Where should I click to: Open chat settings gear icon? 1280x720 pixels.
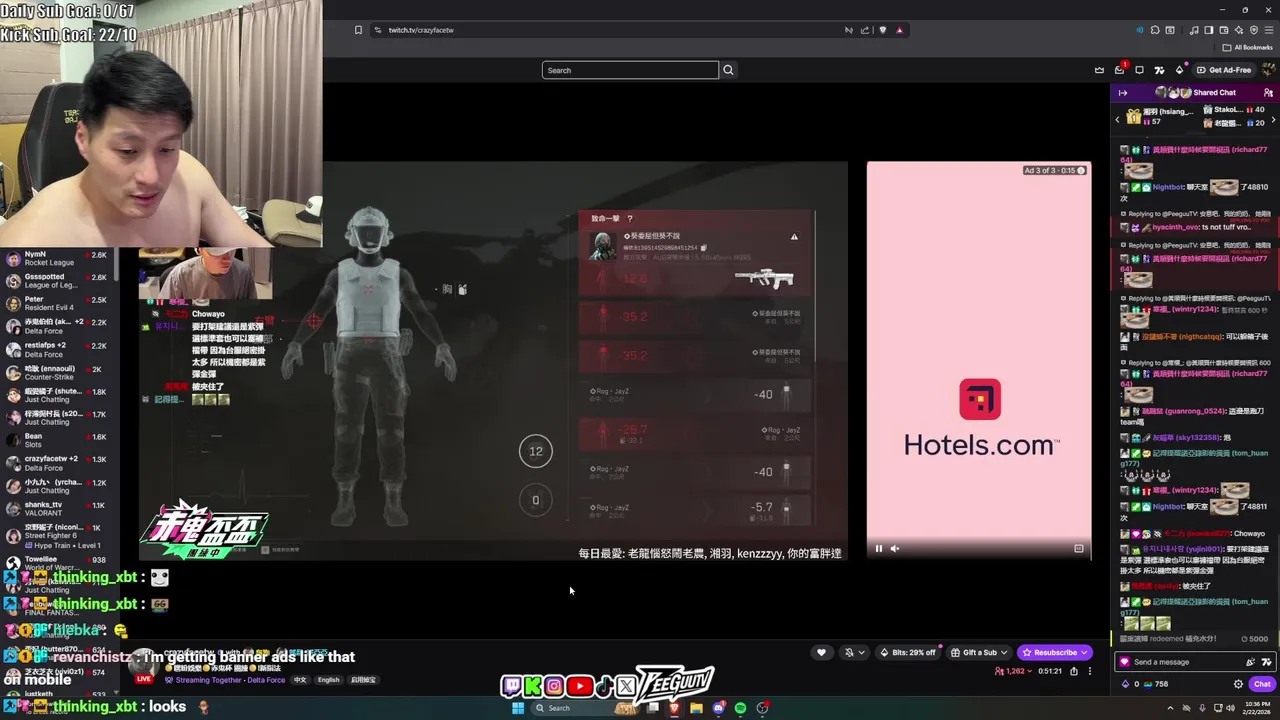tap(1238, 684)
